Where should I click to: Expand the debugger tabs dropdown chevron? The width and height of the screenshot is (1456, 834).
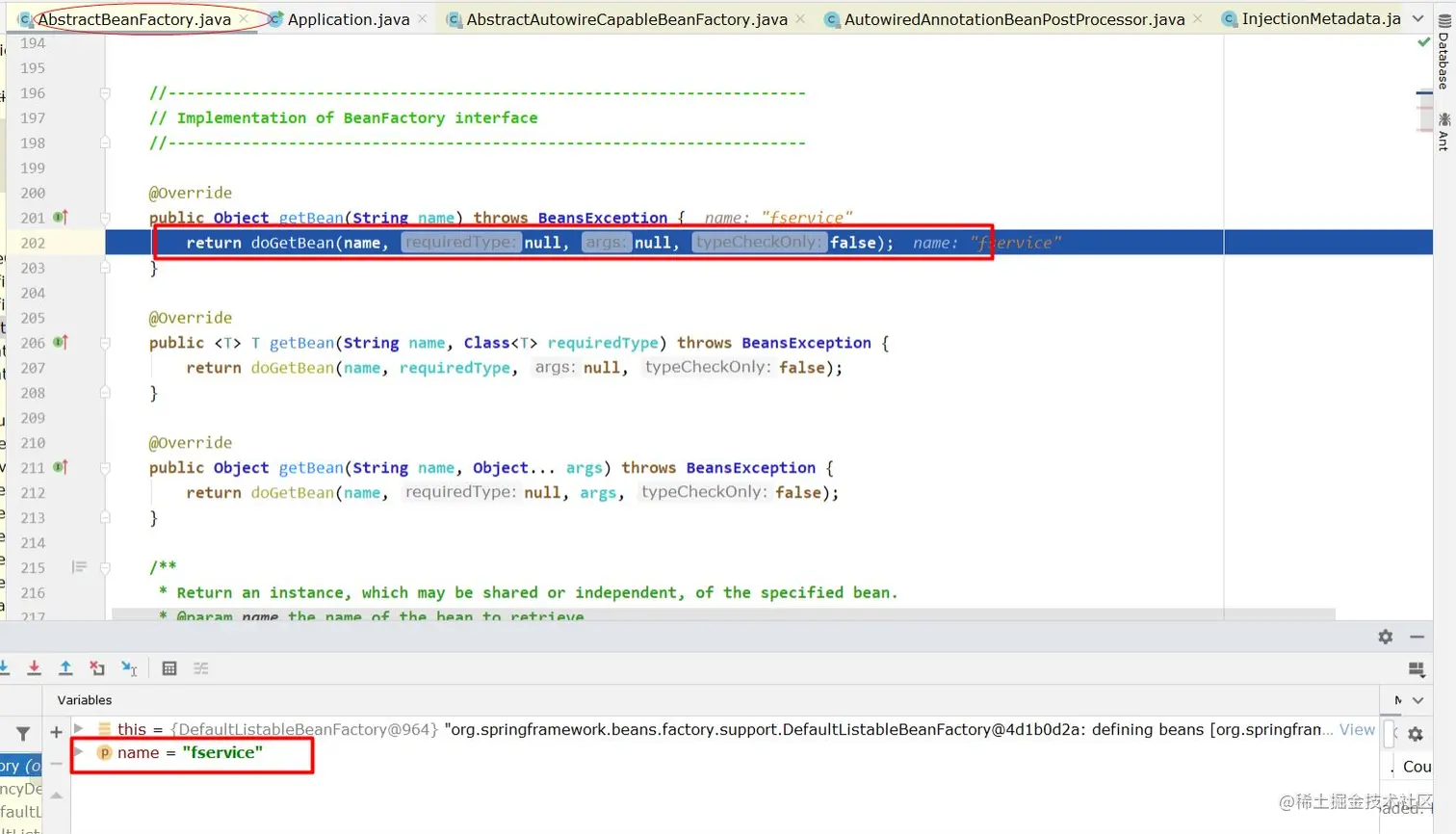[x=1418, y=700]
